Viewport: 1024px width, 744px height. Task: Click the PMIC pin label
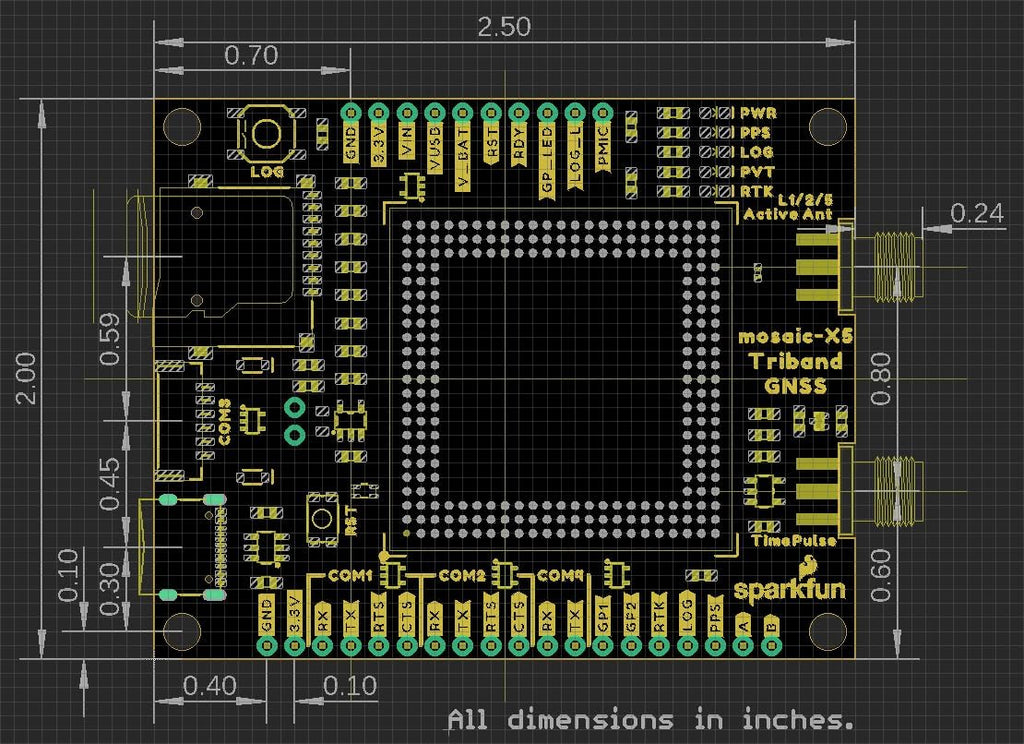pos(603,148)
